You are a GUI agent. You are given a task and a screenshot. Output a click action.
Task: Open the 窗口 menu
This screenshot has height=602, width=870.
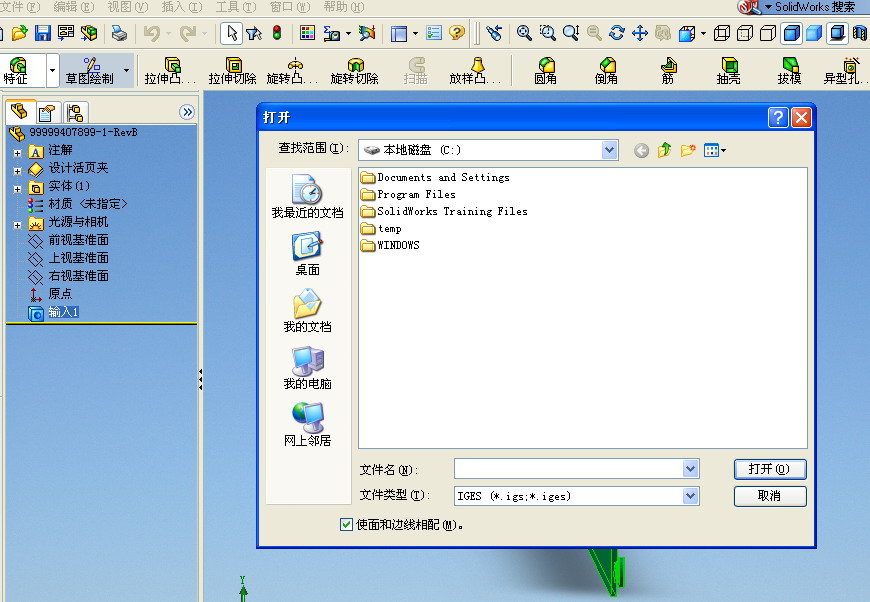click(290, 7)
